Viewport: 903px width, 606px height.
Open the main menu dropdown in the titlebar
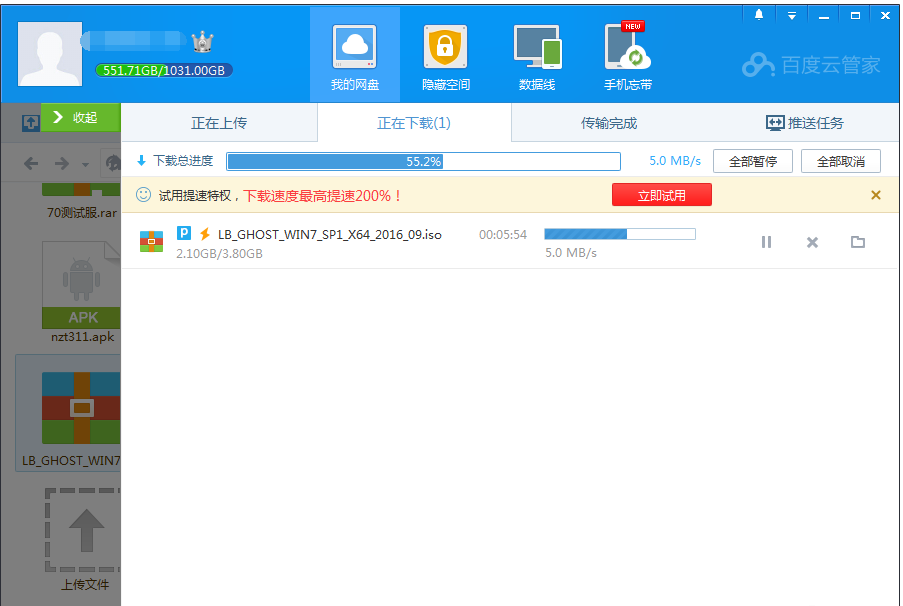pos(791,14)
